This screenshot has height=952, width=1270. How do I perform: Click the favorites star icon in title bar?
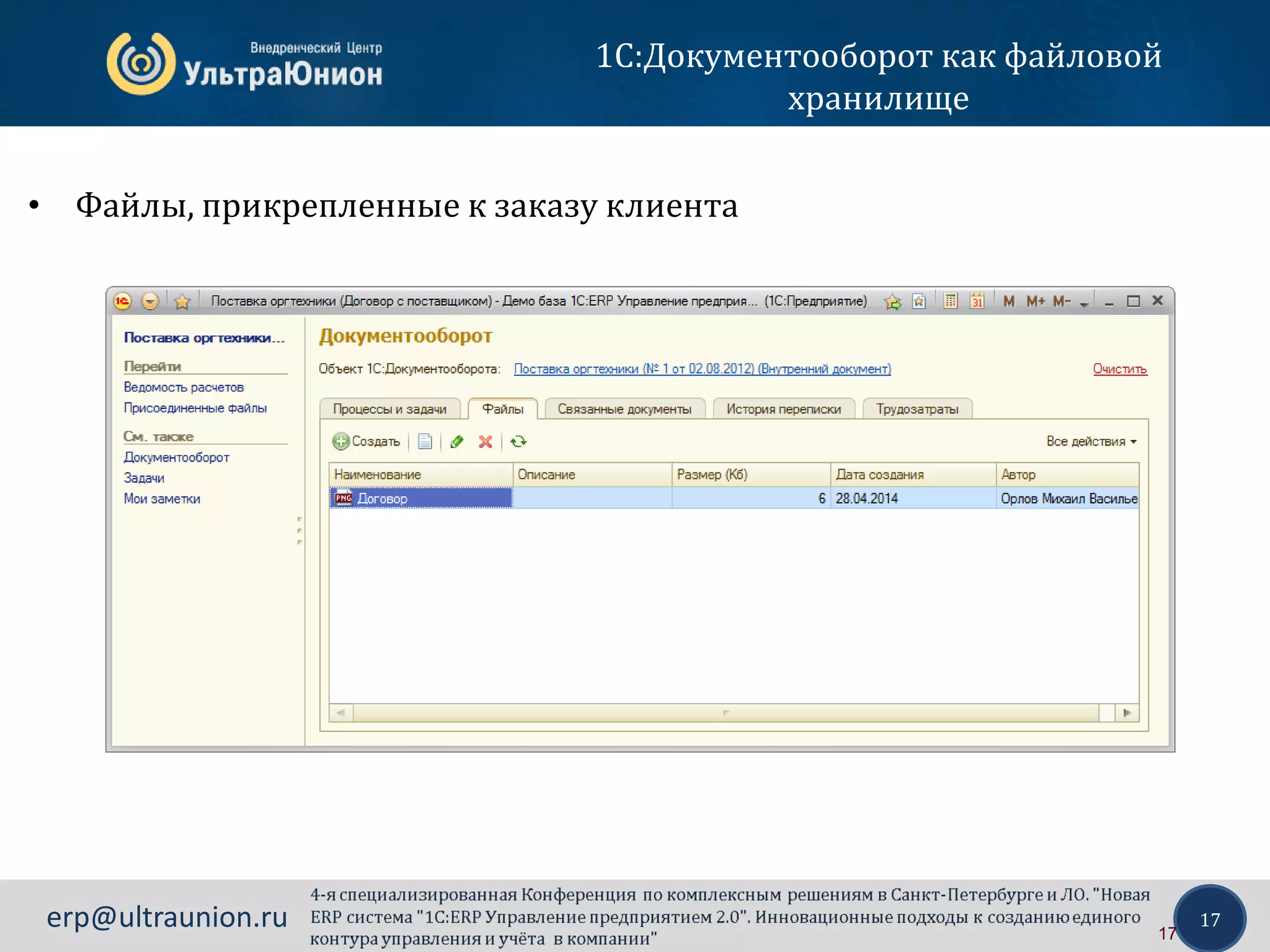(x=182, y=302)
